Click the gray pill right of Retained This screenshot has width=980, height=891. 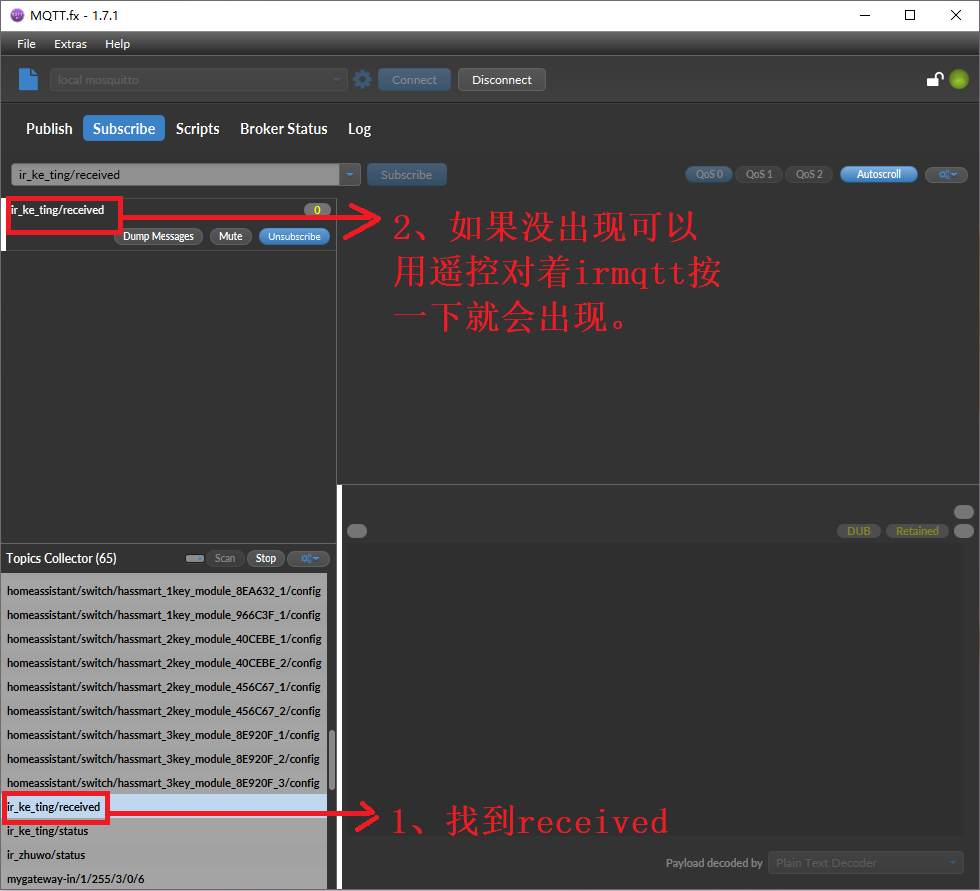(964, 531)
